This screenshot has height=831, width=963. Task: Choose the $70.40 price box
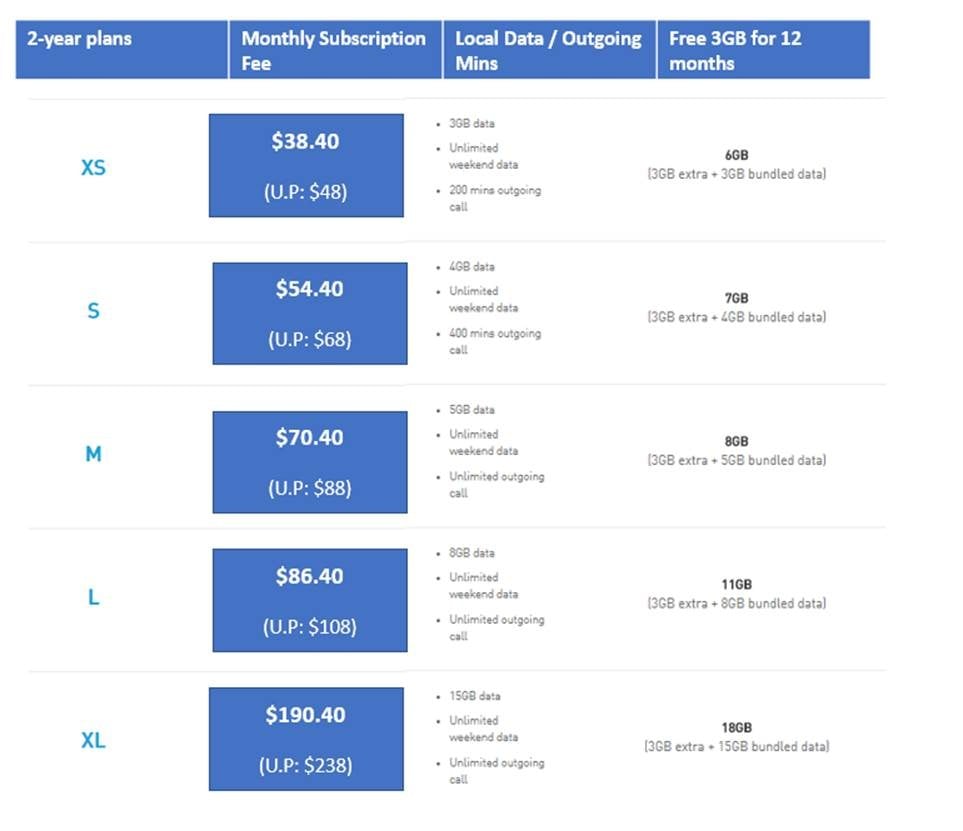coord(310,462)
